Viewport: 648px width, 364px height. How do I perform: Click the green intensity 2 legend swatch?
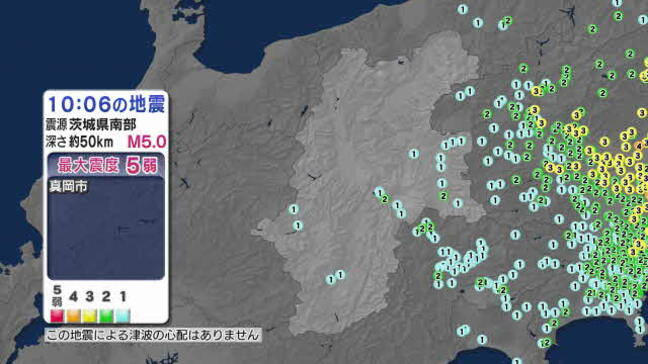[106, 316]
